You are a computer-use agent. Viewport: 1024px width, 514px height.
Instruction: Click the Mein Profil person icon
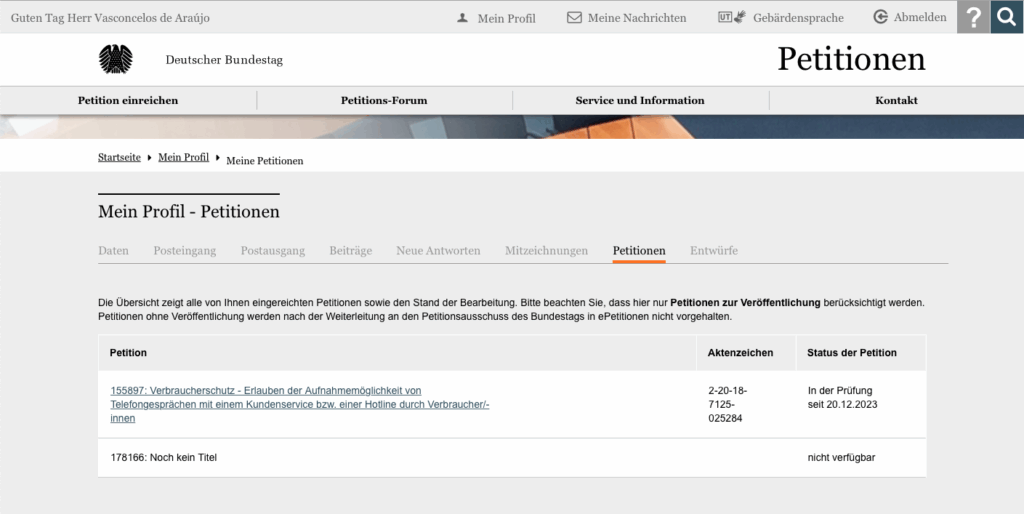[462, 18]
